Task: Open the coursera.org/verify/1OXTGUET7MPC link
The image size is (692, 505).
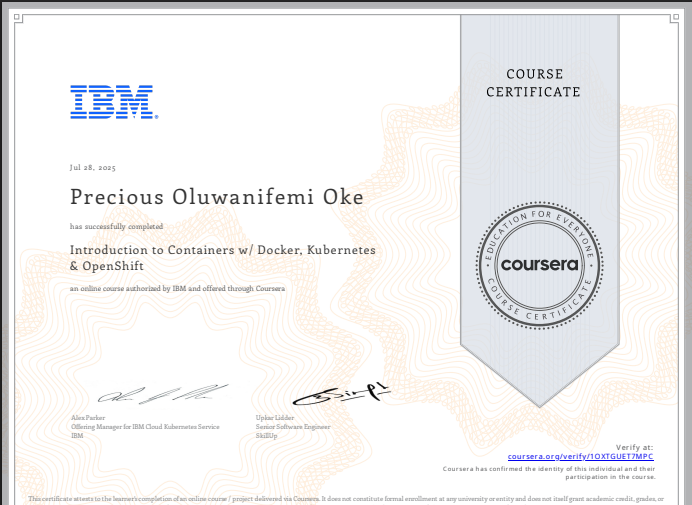Action: pos(580,456)
